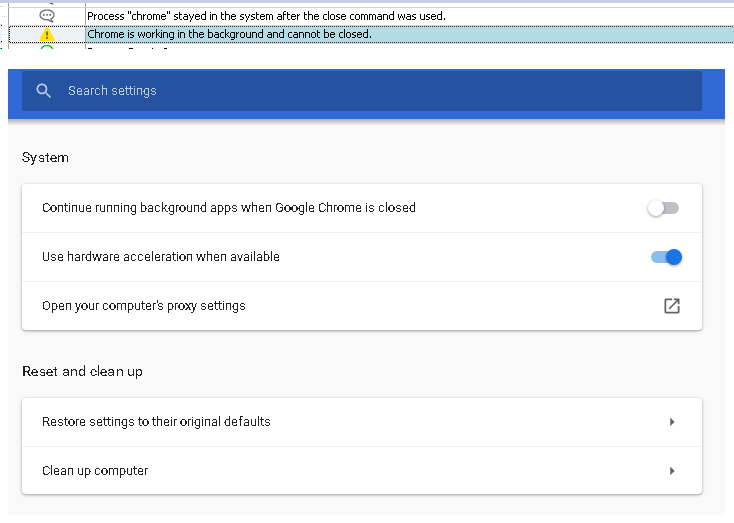Expand the arrow beside Clean up computer
The image size is (734, 523).
pyautogui.click(x=672, y=471)
